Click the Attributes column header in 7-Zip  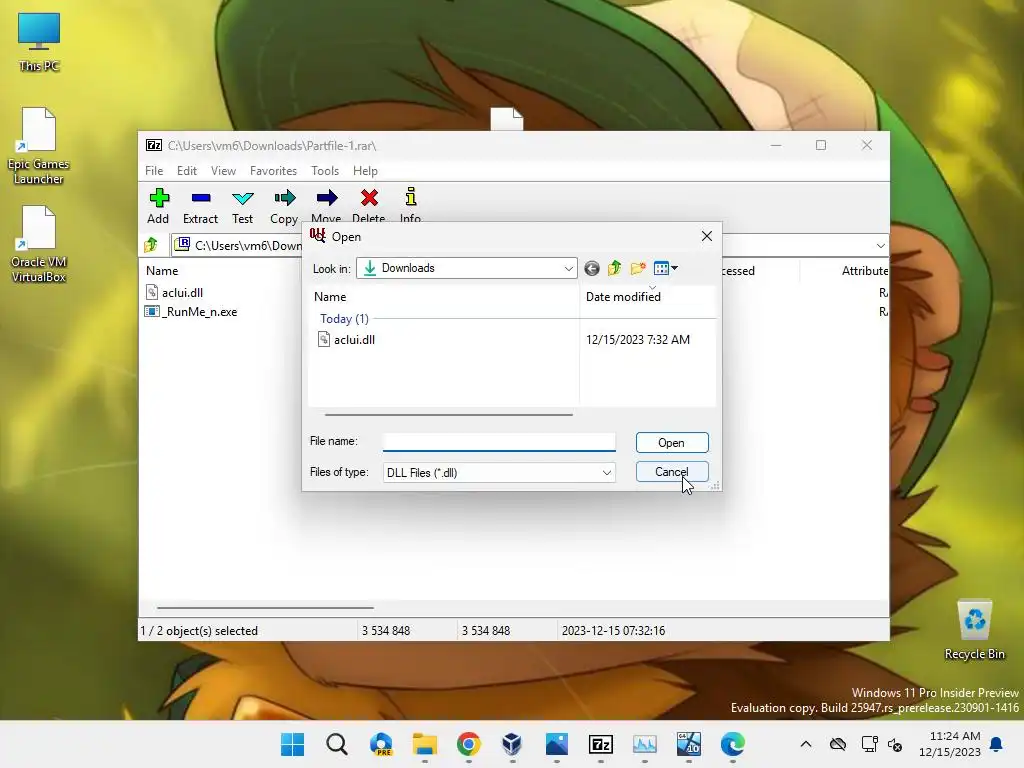coord(864,270)
